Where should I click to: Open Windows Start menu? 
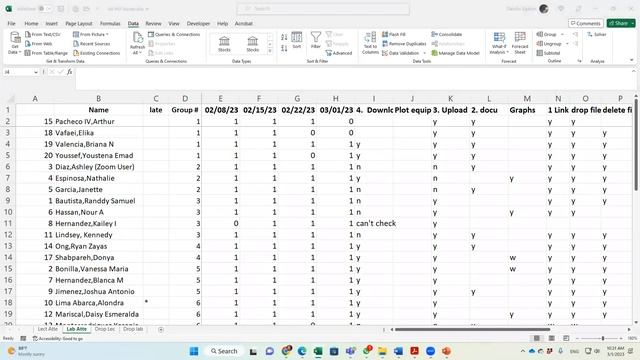click(x=194, y=351)
